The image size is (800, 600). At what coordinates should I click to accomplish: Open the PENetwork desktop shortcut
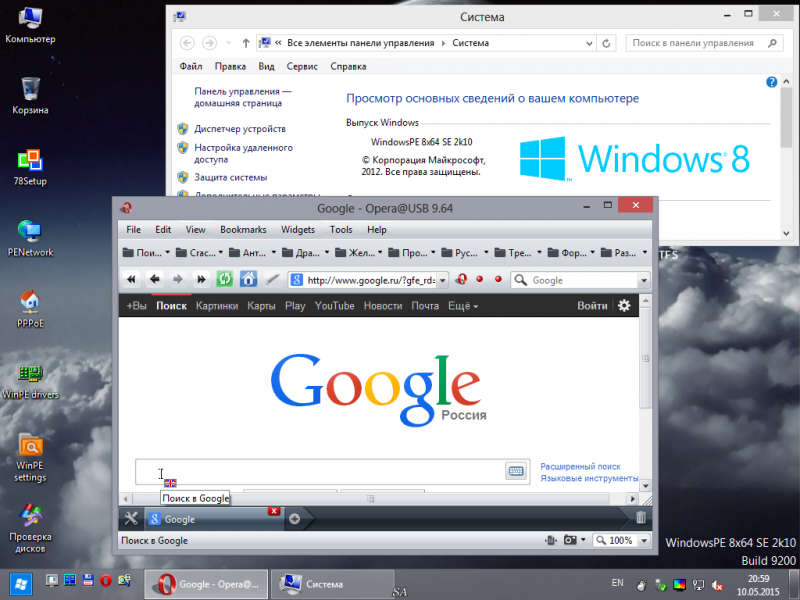pos(30,239)
